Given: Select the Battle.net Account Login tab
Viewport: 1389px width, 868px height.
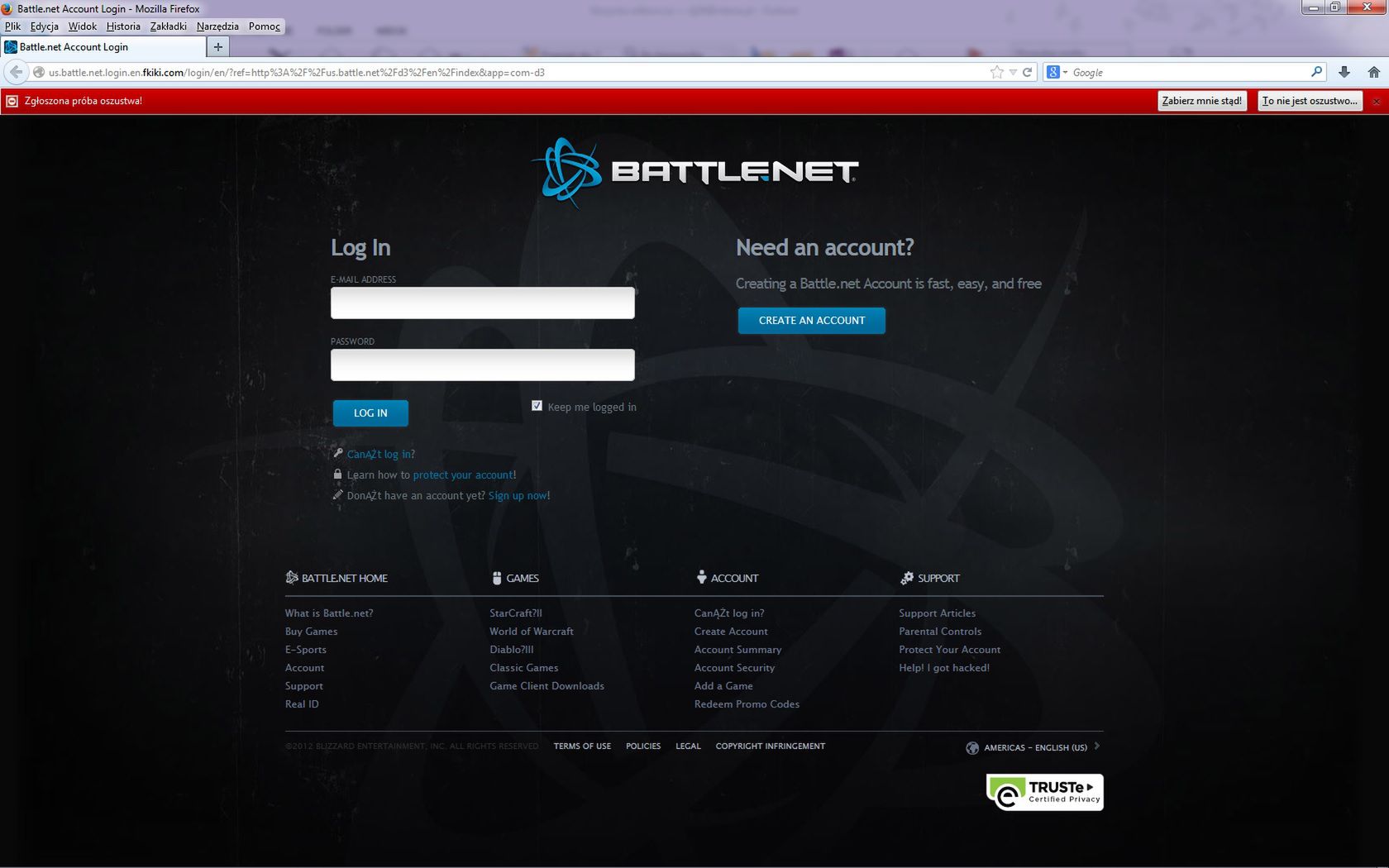Looking at the screenshot, I should pos(103,47).
